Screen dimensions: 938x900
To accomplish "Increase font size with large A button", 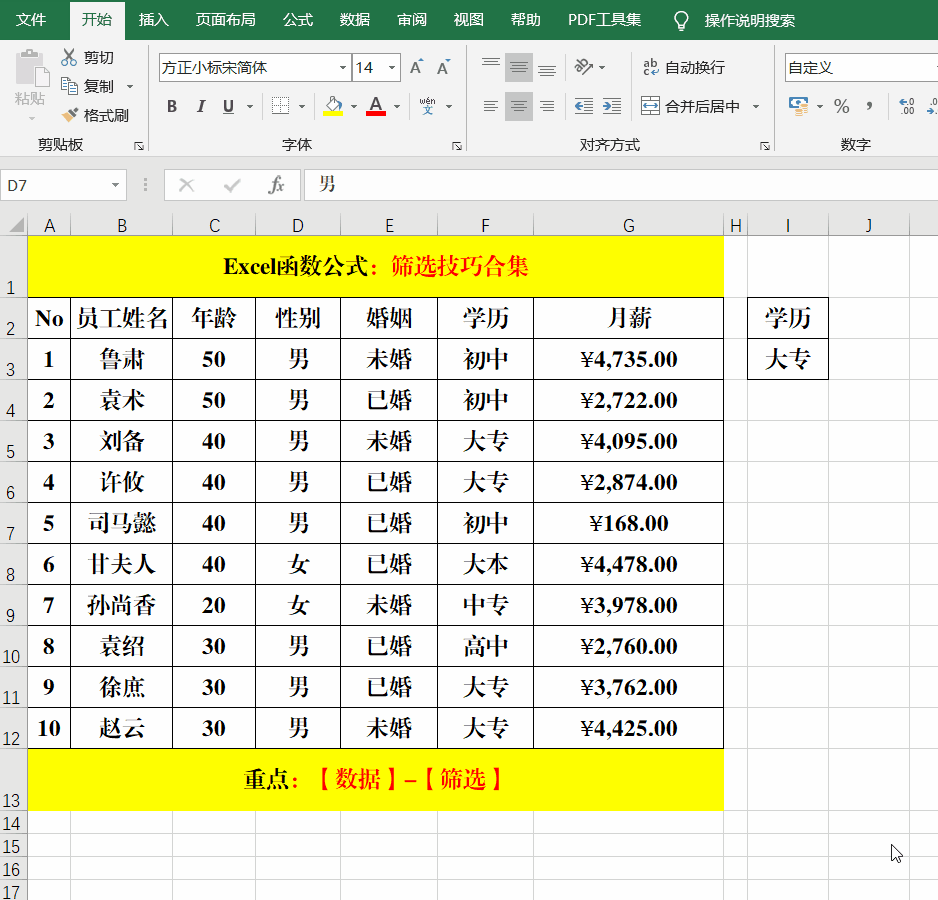I will pyautogui.click(x=416, y=67).
